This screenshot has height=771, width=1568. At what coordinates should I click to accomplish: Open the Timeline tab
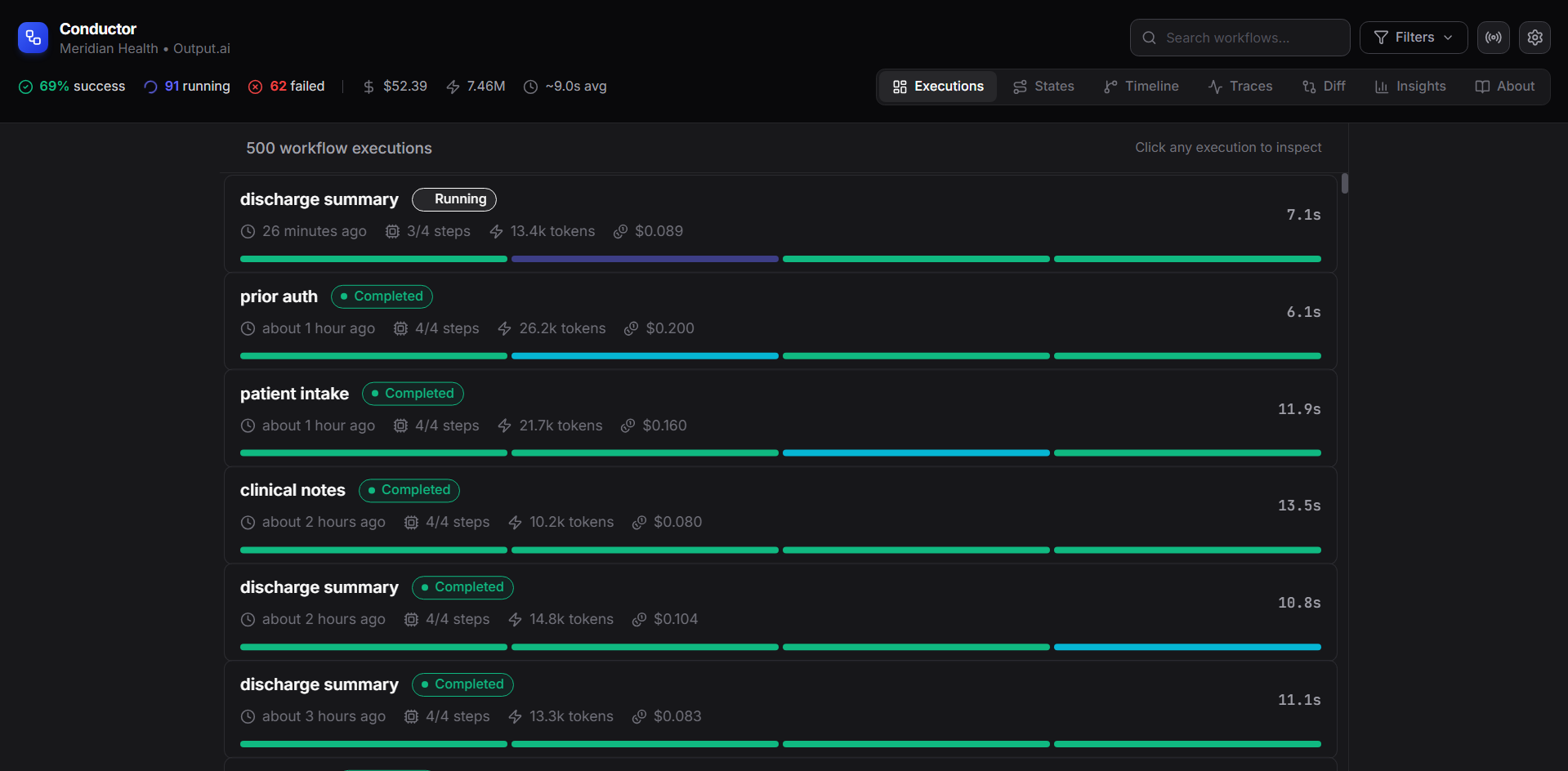coord(1141,87)
